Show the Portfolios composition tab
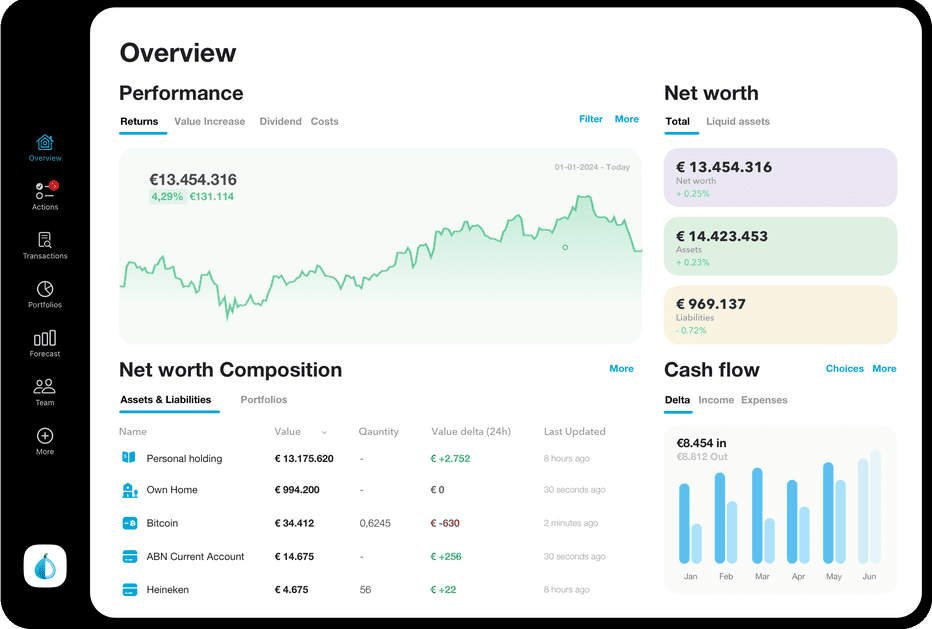 pyautogui.click(x=263, y=400)
